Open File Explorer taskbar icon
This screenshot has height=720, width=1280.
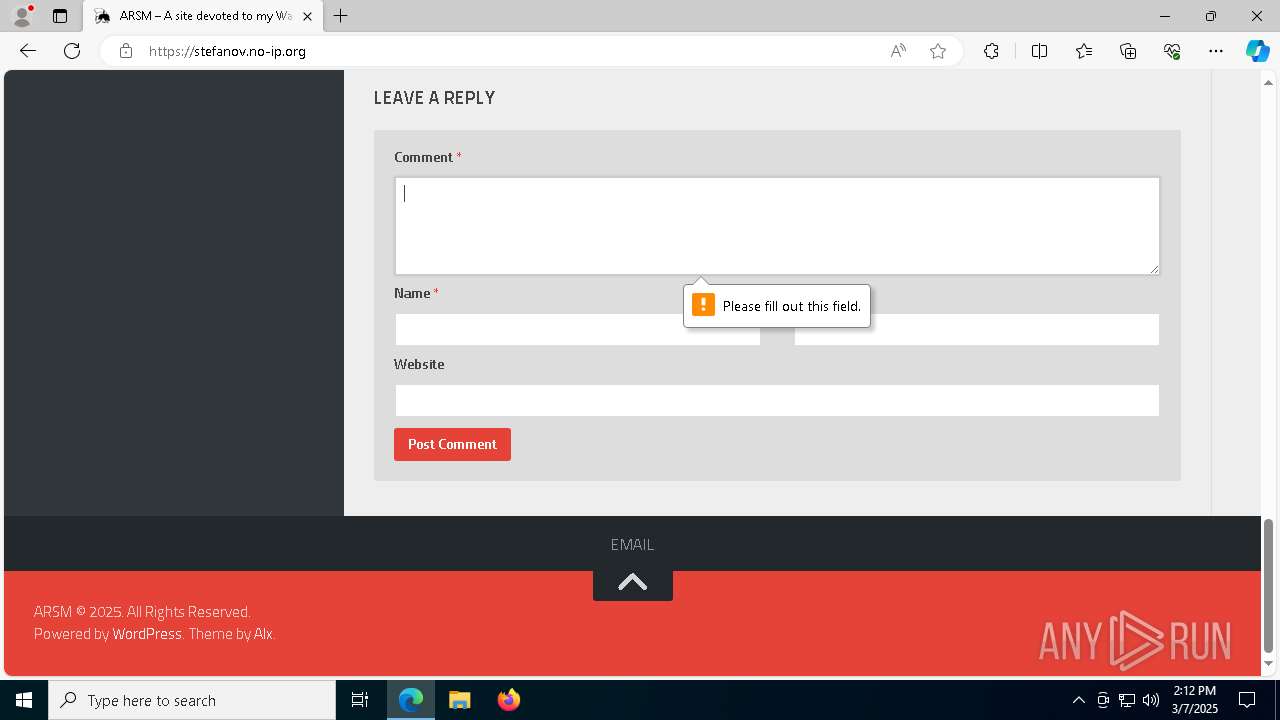pos(459,700)
